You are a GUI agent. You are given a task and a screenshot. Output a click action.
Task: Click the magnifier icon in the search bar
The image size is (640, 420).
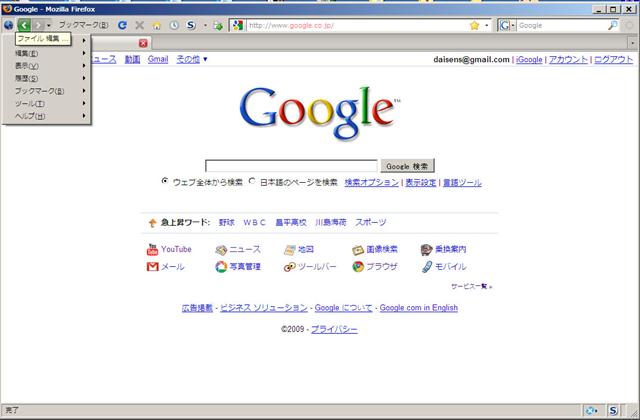pos(612,24)
